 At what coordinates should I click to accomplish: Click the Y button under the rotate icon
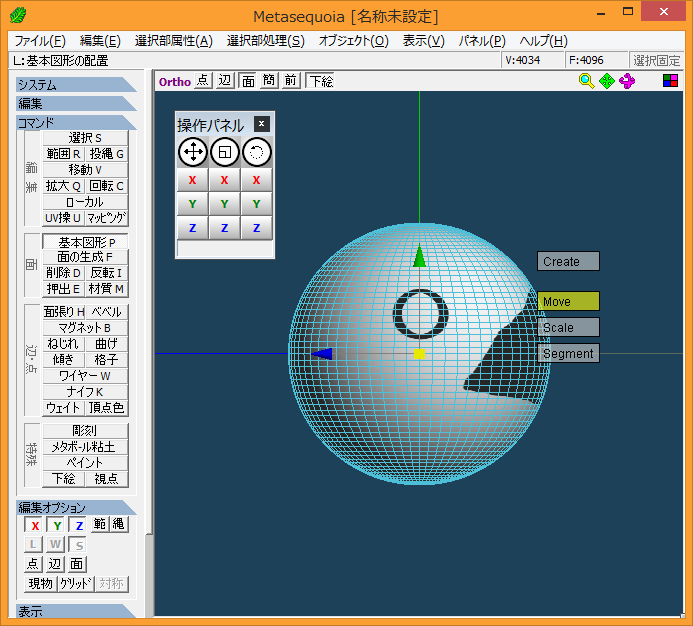tap(256, 204)
